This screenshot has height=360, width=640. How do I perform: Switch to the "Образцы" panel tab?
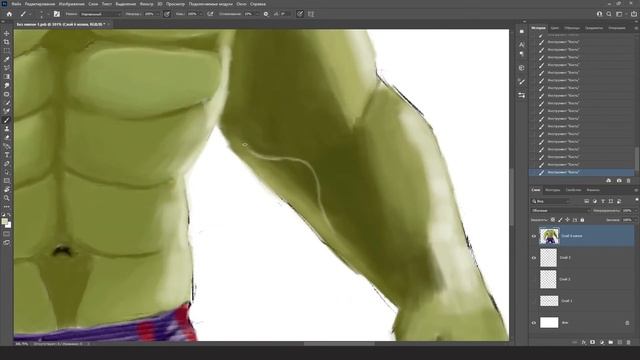pyautogui.click(x=572, y=28)
